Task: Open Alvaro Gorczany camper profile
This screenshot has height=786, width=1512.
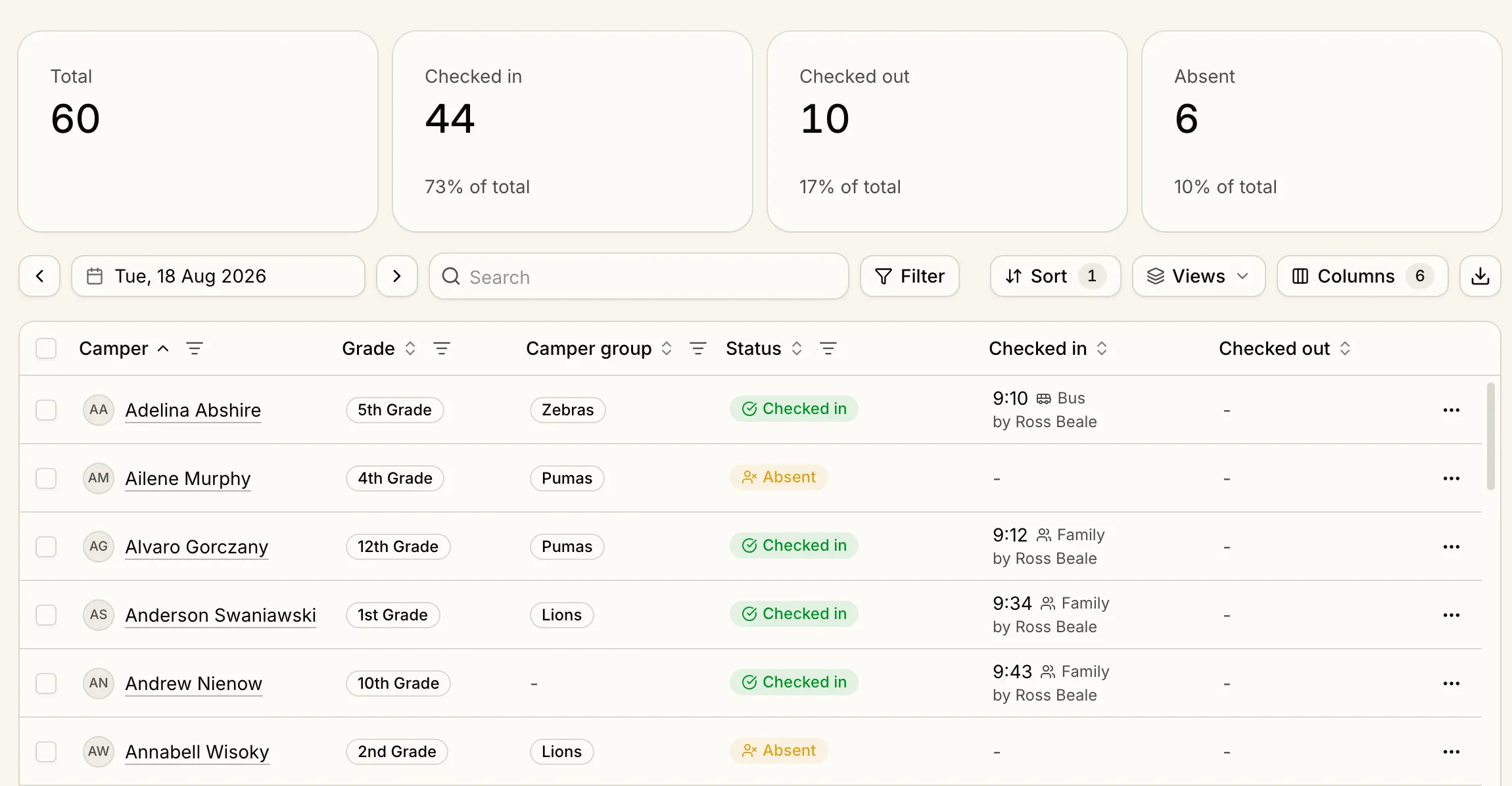Action: [x=197, y=547]
